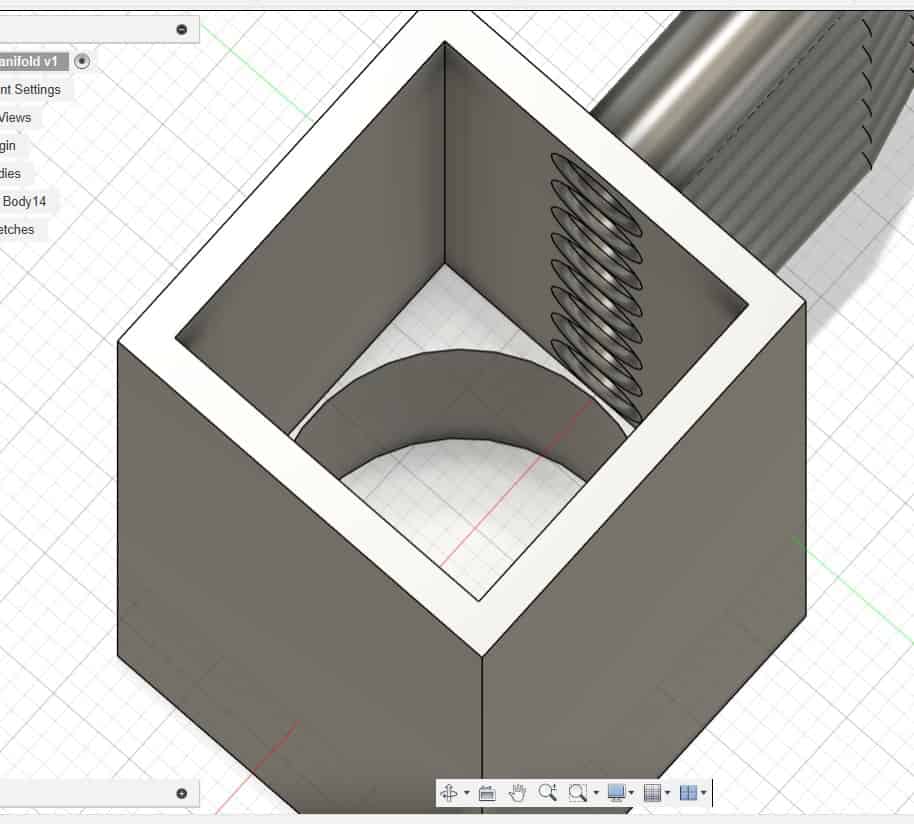Image resolution: width=914 pixels, height=824 pixels.
Task: Expand the Grid and Snaps dropdown arrow
Action: click(x=668, y=793)
